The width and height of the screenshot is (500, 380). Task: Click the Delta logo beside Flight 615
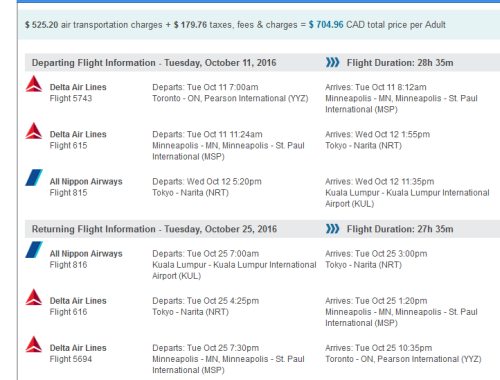34,131
